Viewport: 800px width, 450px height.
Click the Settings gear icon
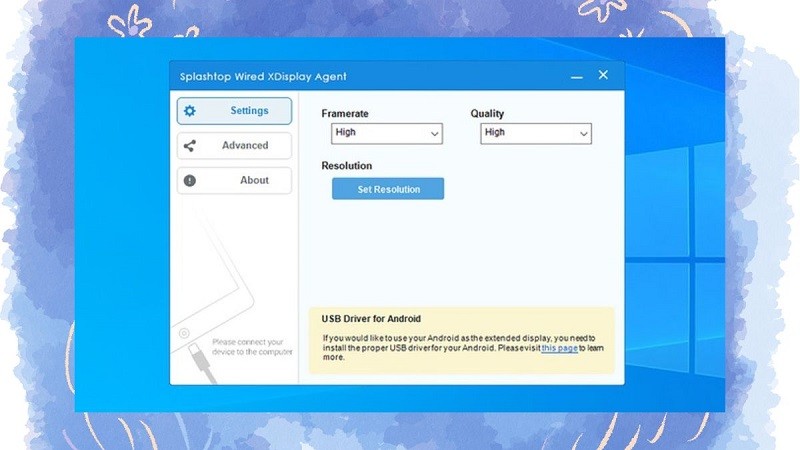tap(190, 111)
